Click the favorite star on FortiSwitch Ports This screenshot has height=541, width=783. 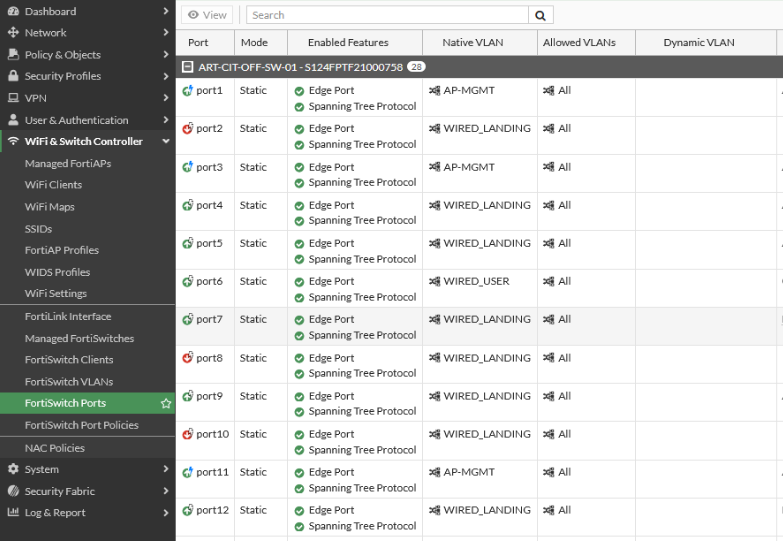tap(166, 403)
